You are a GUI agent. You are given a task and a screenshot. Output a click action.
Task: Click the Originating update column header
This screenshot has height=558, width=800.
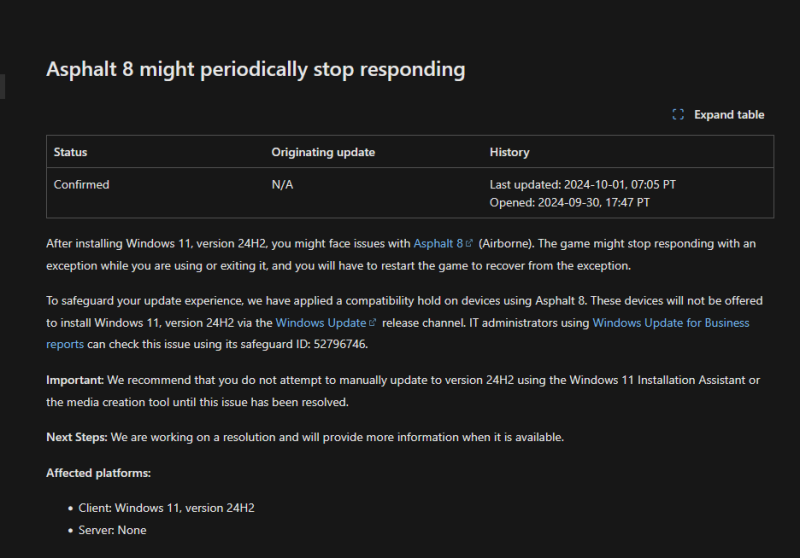[x=323, y=152]
